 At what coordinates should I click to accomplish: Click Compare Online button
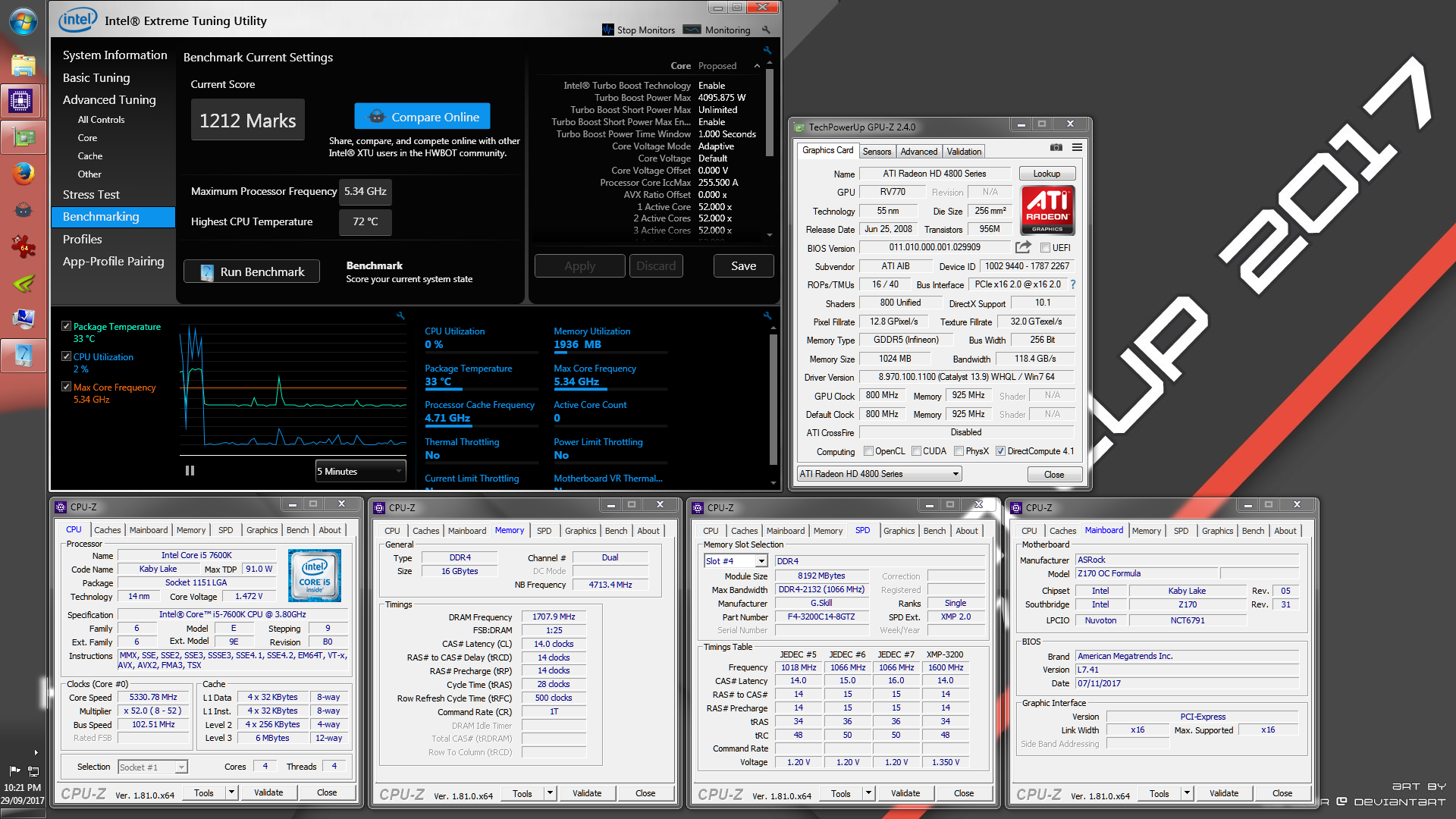(422, 117)
